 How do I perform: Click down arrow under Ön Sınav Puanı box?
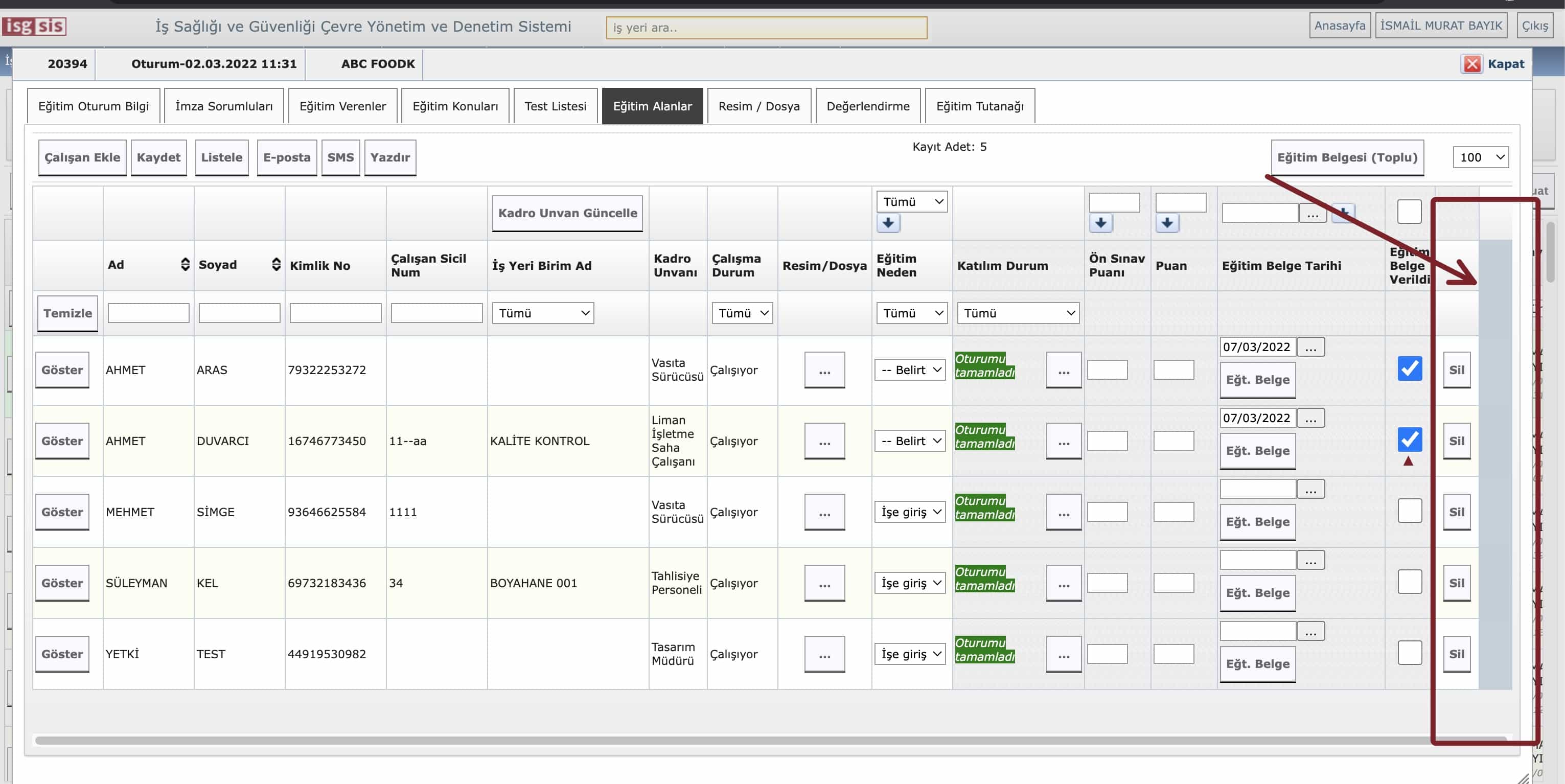click(1100, 223)
